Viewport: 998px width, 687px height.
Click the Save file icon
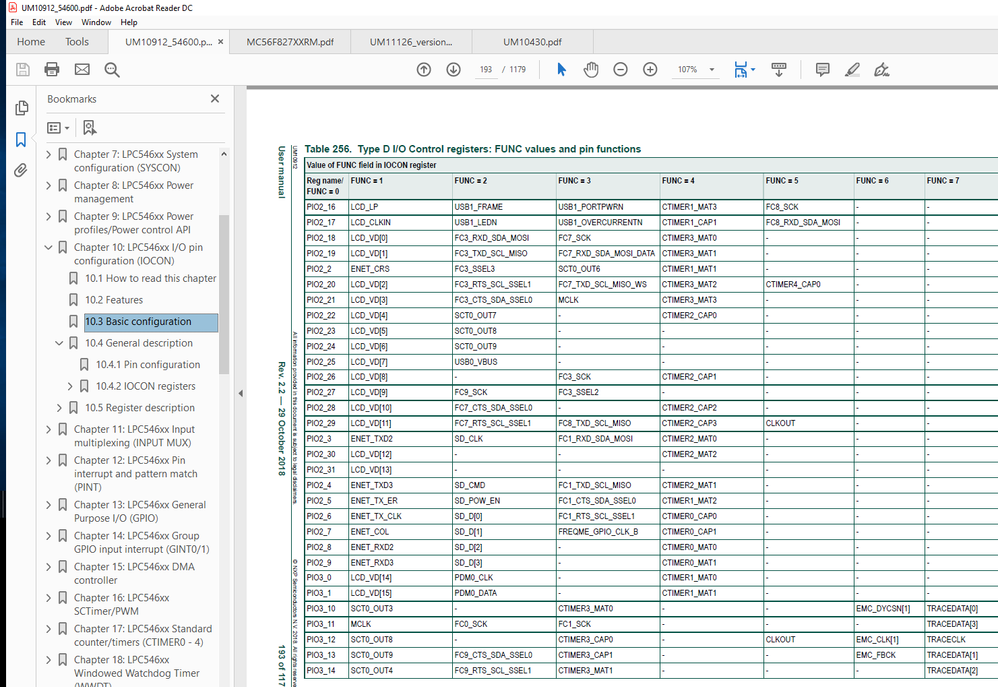click(x=23, y=69)
